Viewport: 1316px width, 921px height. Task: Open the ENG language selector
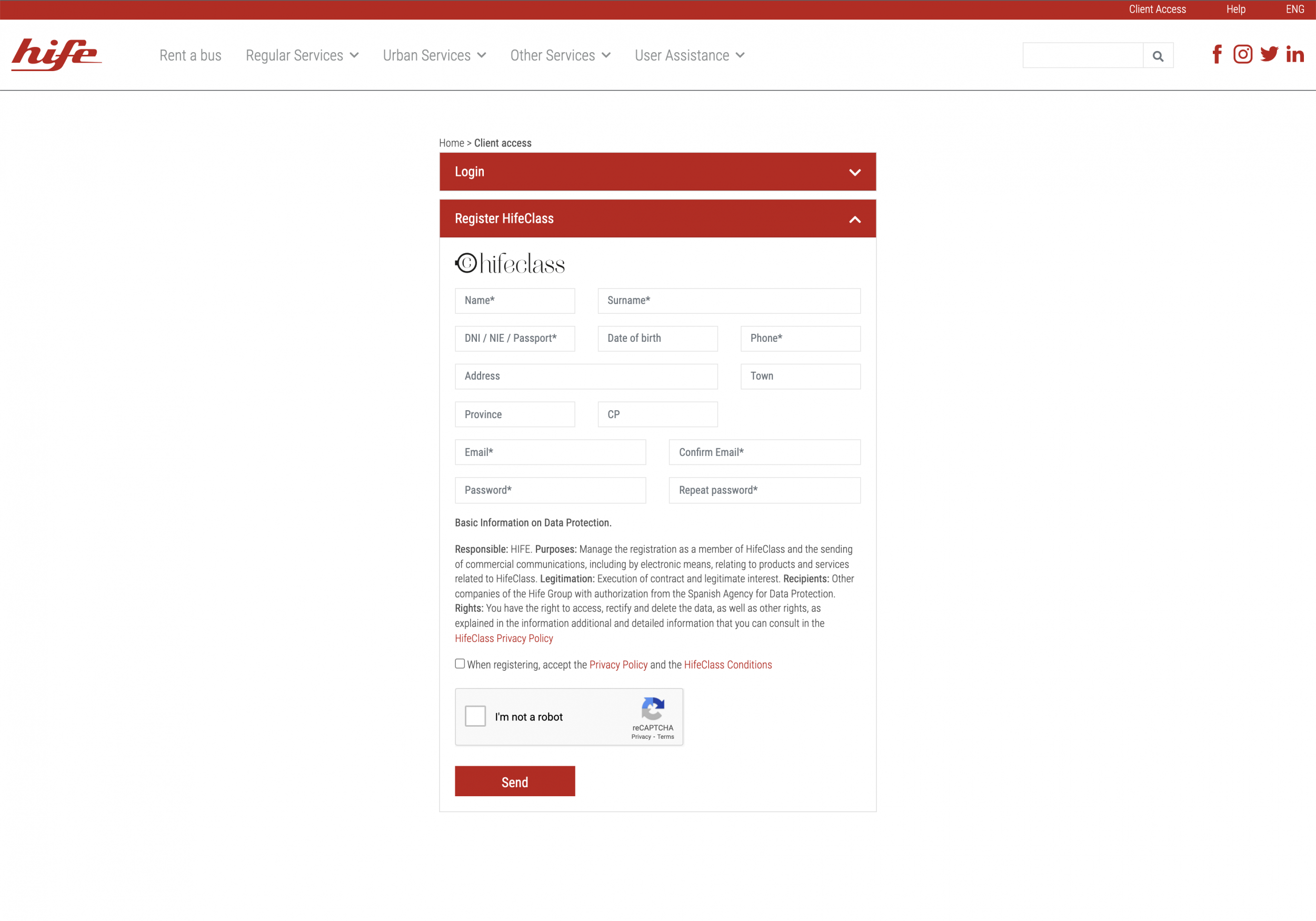pos(1295,9)
